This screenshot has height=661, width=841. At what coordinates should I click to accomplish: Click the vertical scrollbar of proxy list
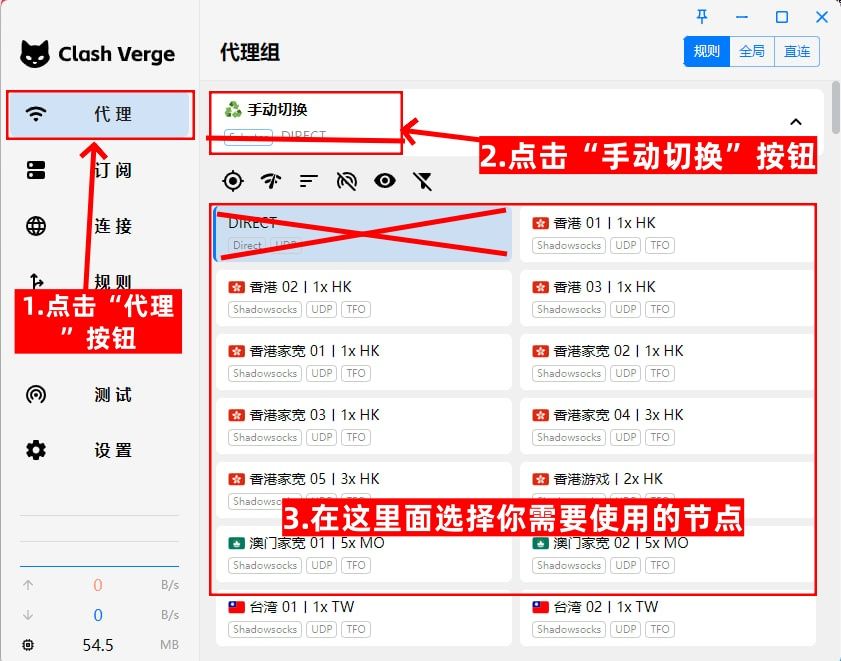(x=836, y=107)
